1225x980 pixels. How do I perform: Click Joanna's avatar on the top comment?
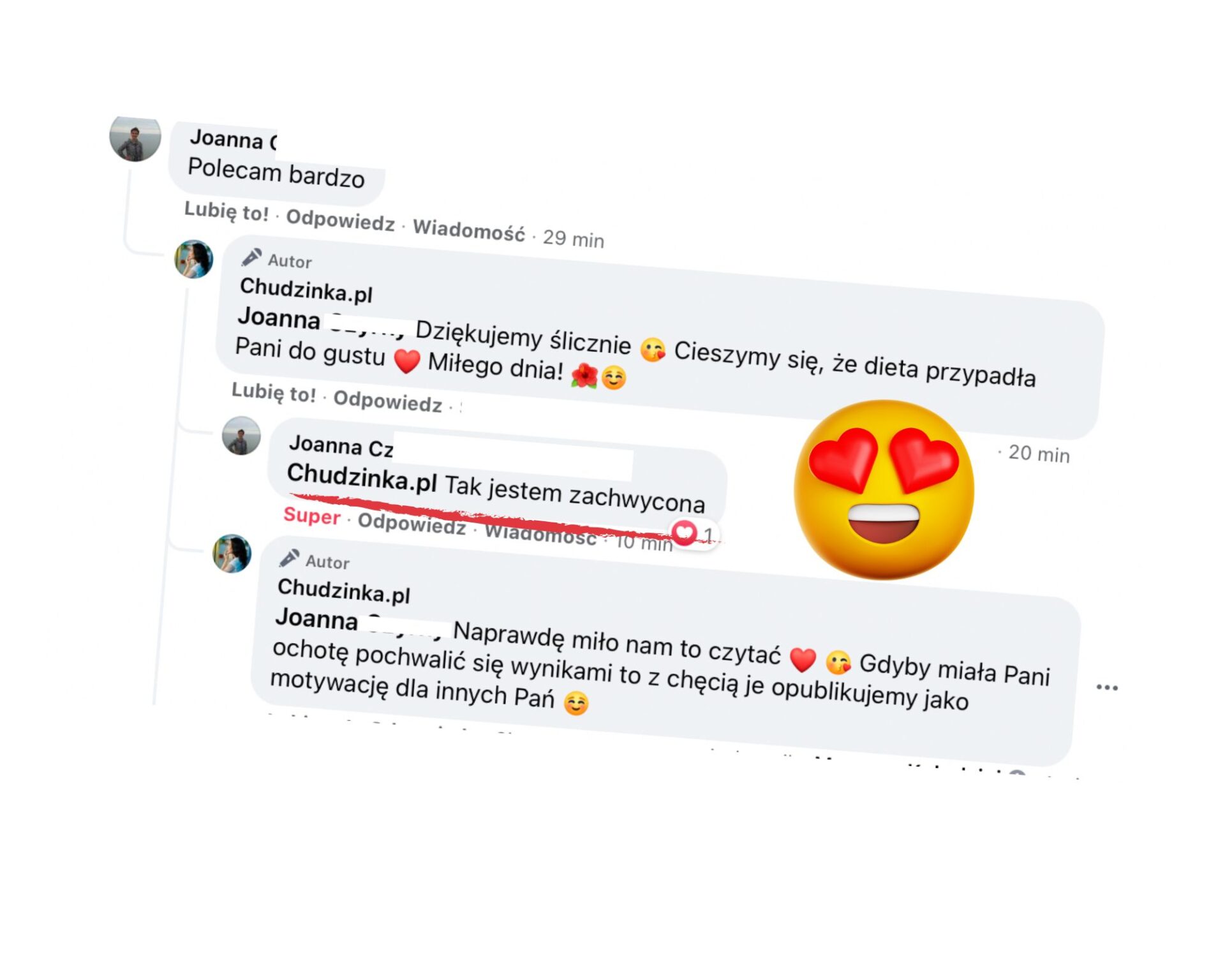(x=135, y=138)
